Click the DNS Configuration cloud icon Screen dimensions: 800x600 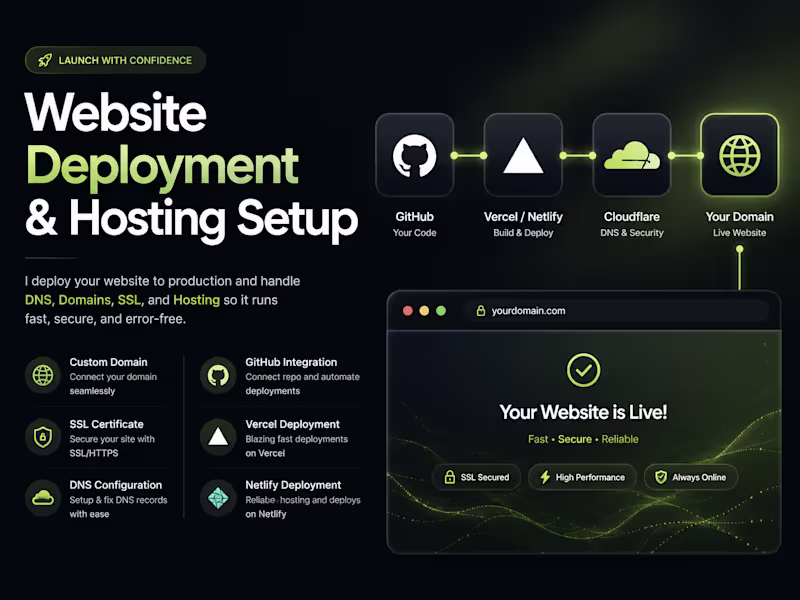43,498
